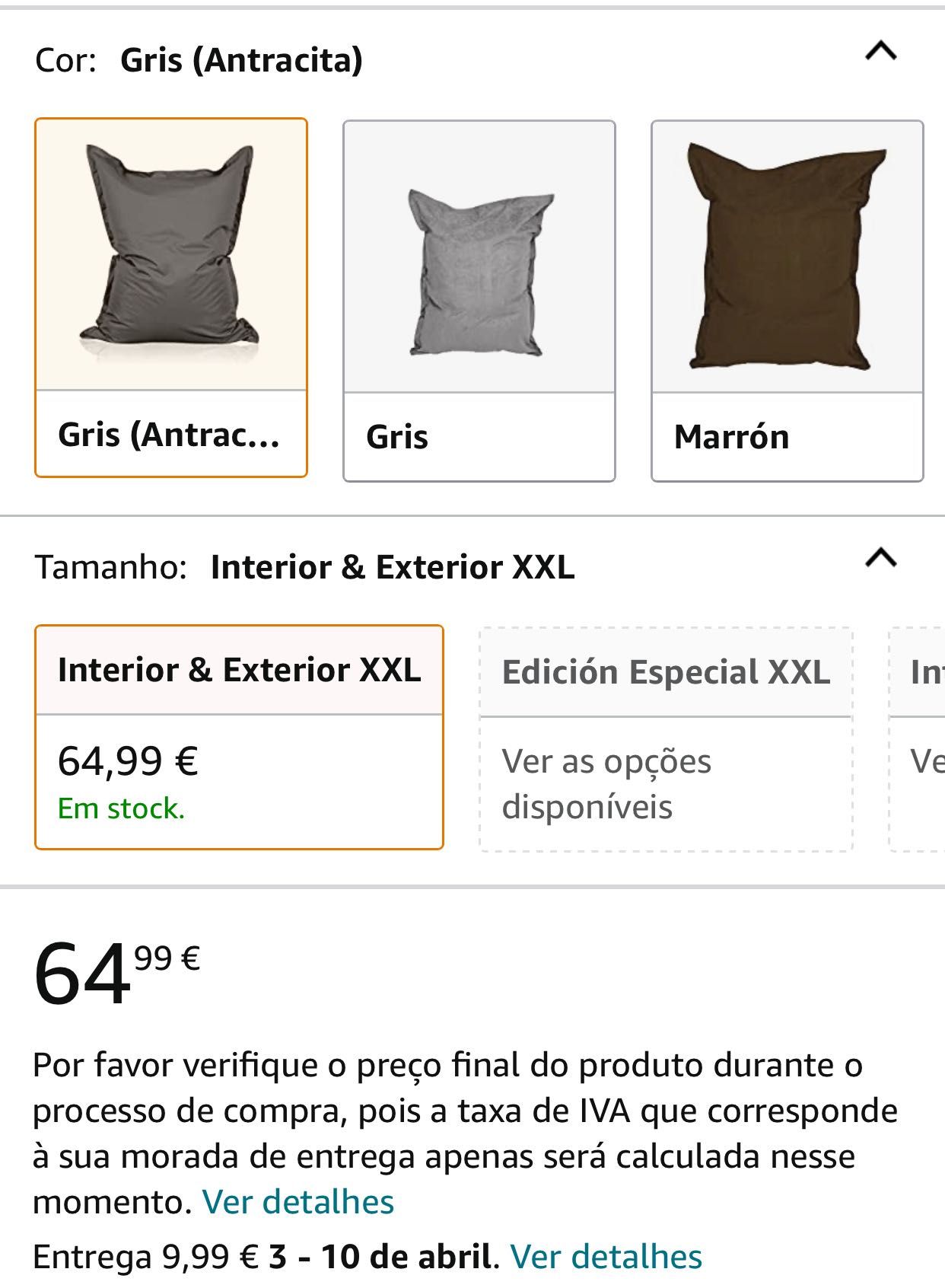Open Ver detalhes link for delivery

[x=606, y=1257]
